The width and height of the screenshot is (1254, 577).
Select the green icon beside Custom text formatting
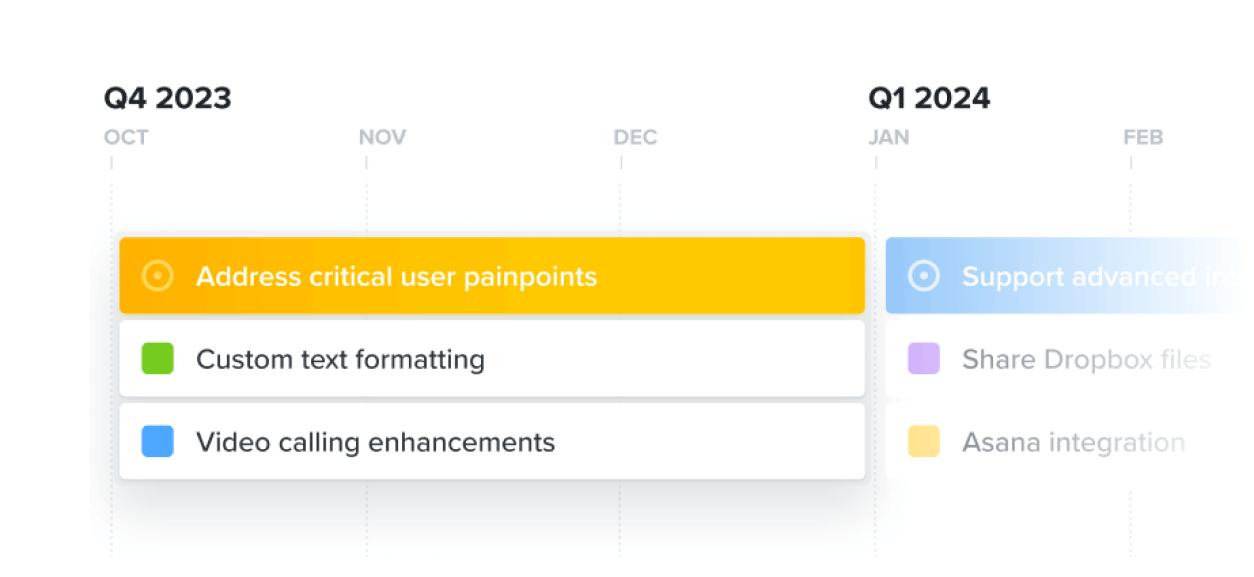[x=157, y=359]
